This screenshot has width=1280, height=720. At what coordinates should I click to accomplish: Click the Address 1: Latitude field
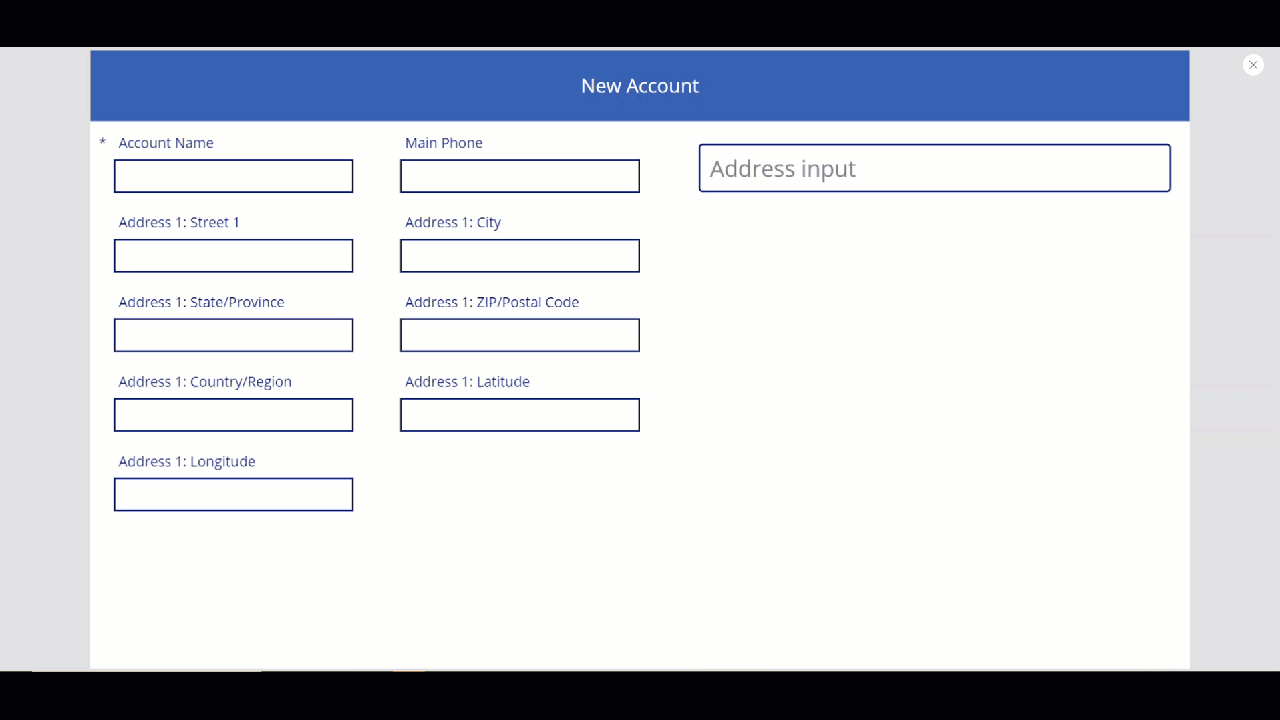click(x=519, y=414)
